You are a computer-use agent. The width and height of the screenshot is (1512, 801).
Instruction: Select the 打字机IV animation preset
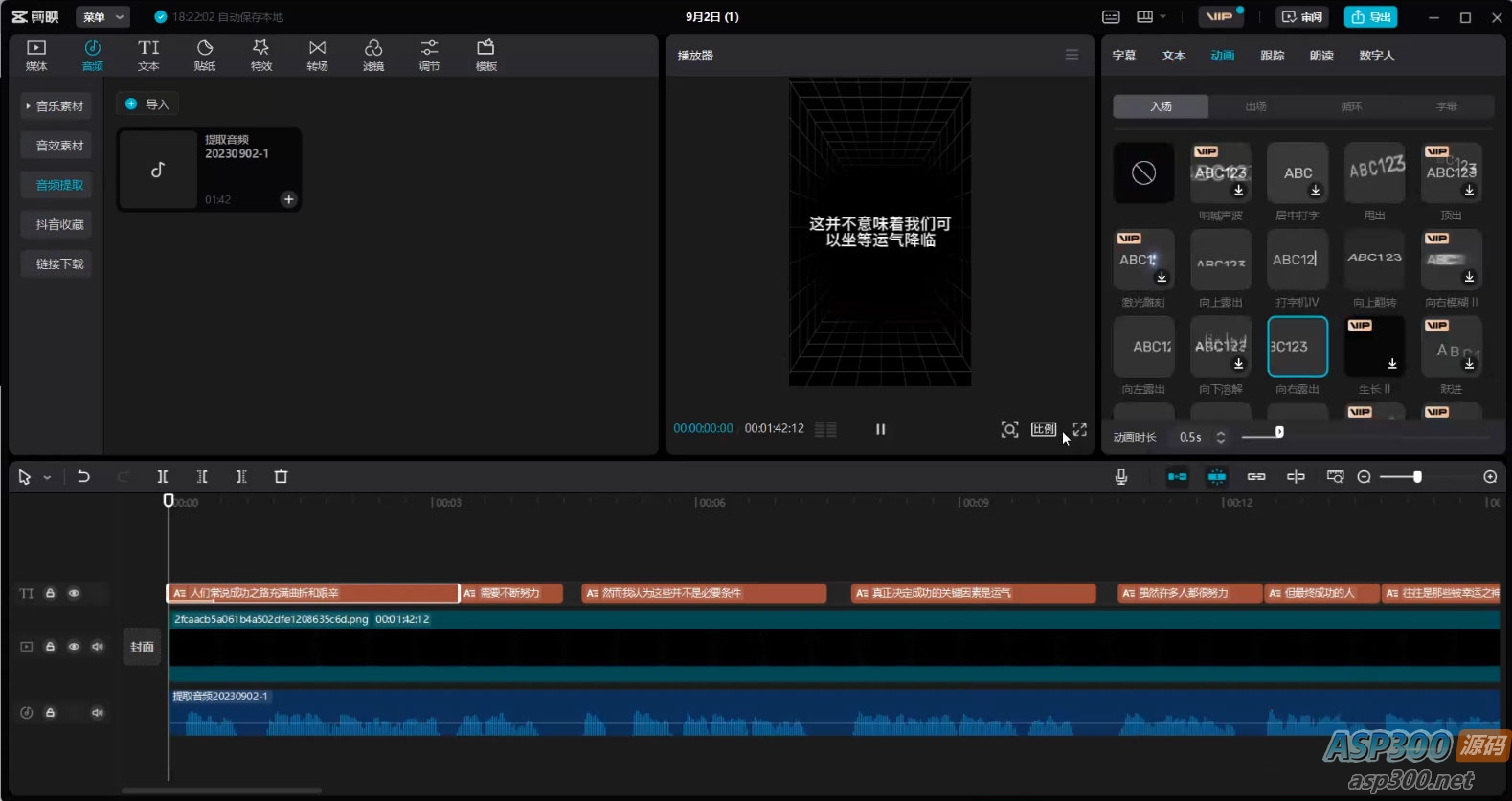click(1297, 261)
